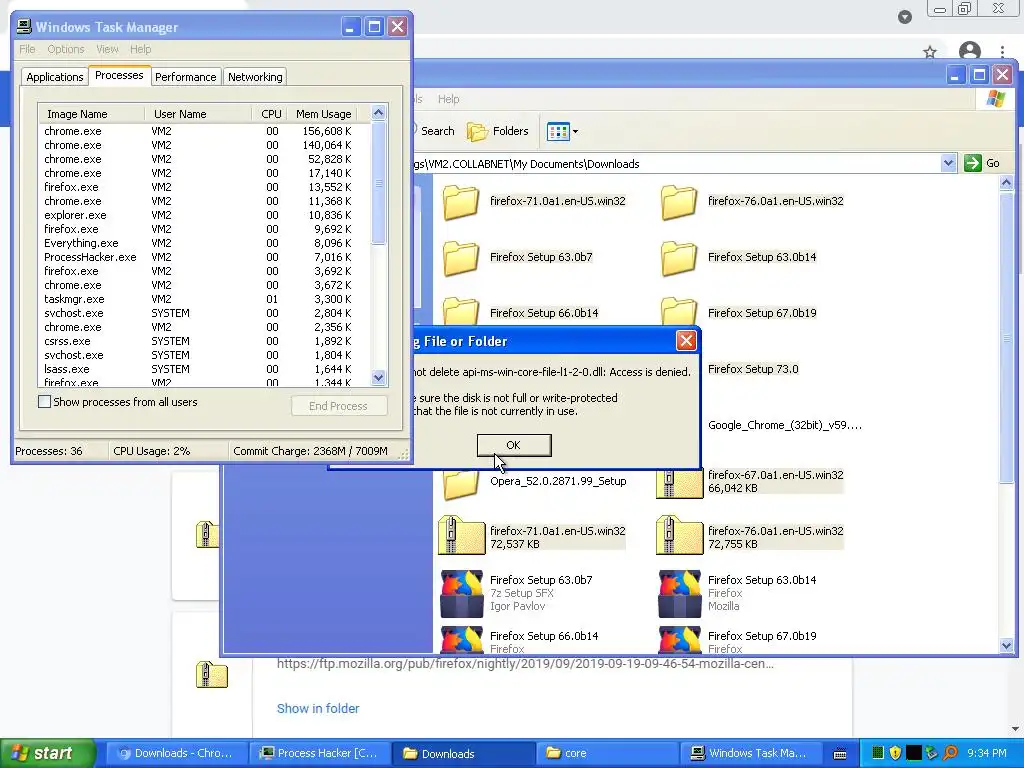Switch to Process Hacker taskbar button
This screenshot has width=1024, height=768.
tap(320, 753)
